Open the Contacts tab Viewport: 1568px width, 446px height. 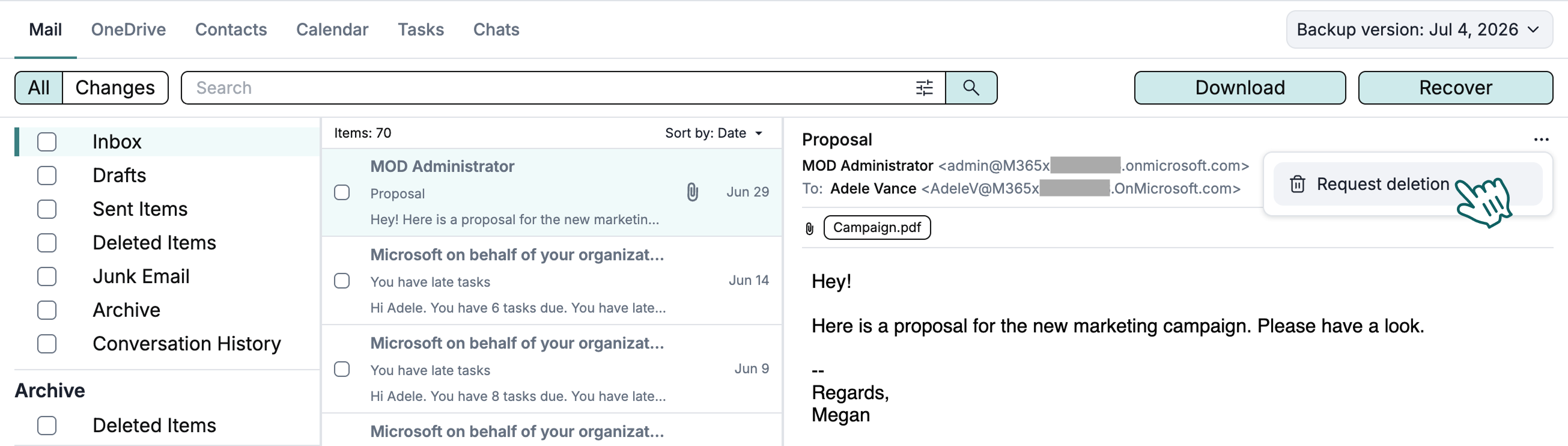(x=231, y=29)
